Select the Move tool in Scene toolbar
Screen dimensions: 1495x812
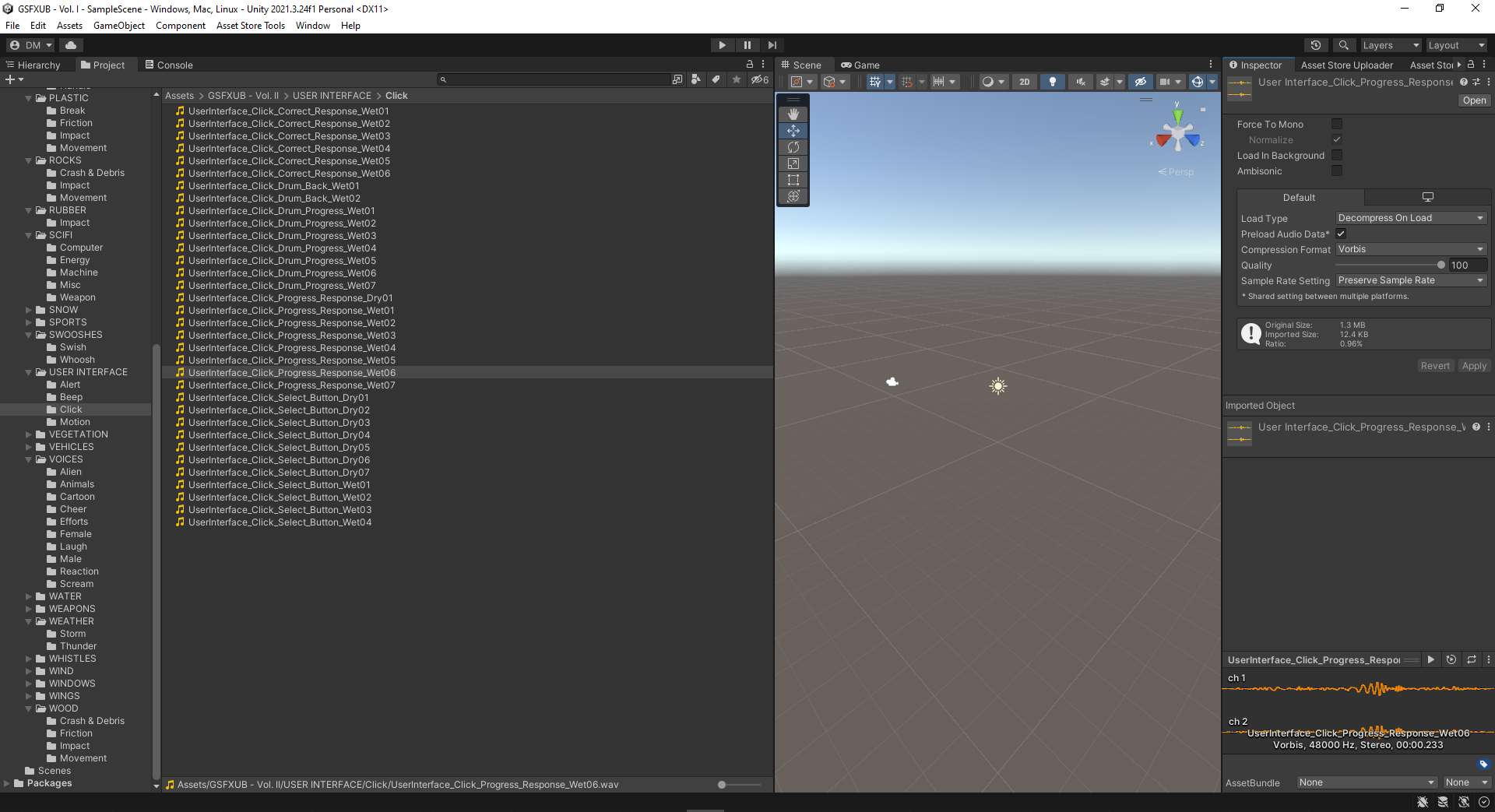(x=793, y=131)
